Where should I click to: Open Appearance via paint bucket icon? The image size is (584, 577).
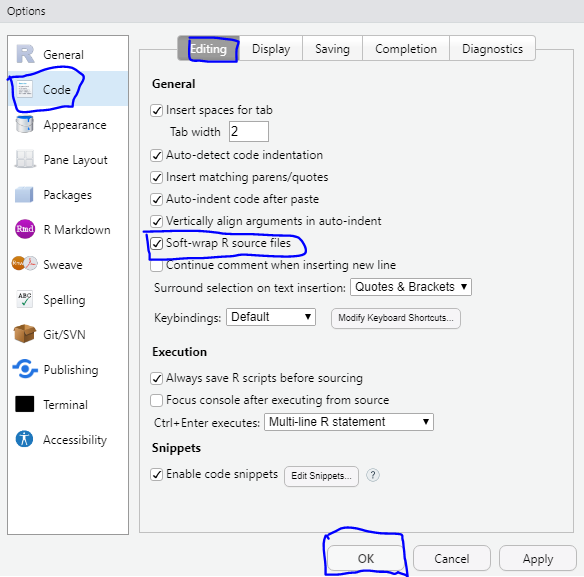pyautogui.click(x=25, y=124)
